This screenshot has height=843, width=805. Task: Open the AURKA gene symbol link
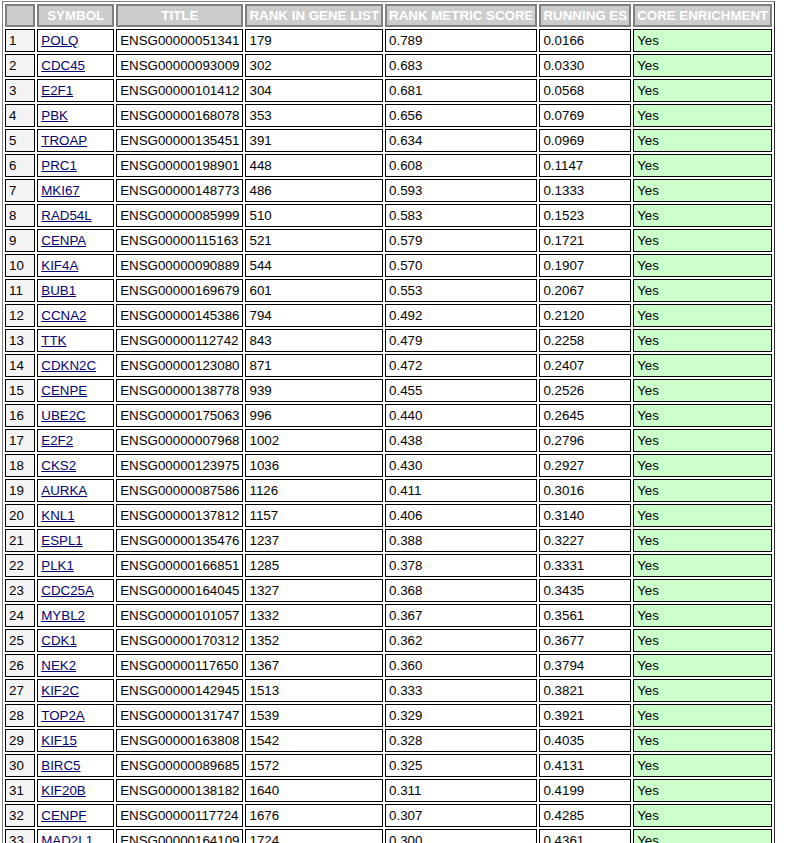pos(63,490)
